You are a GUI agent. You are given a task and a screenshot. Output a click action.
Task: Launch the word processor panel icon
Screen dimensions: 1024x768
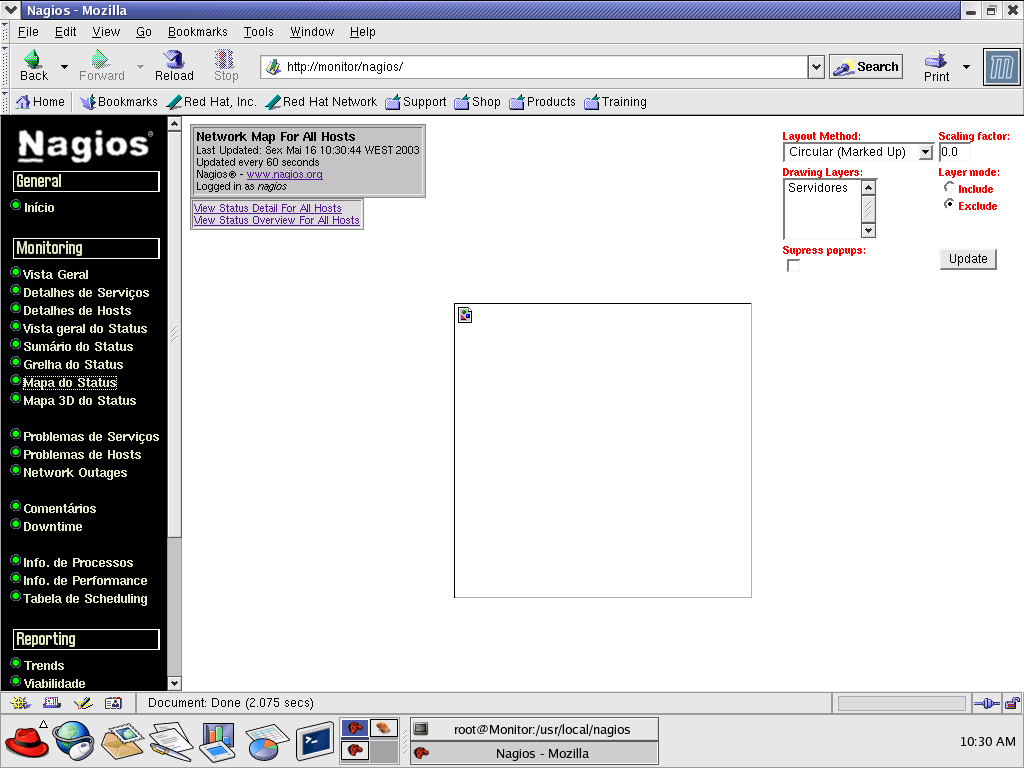pyautogui.click(x=170, y=742)
